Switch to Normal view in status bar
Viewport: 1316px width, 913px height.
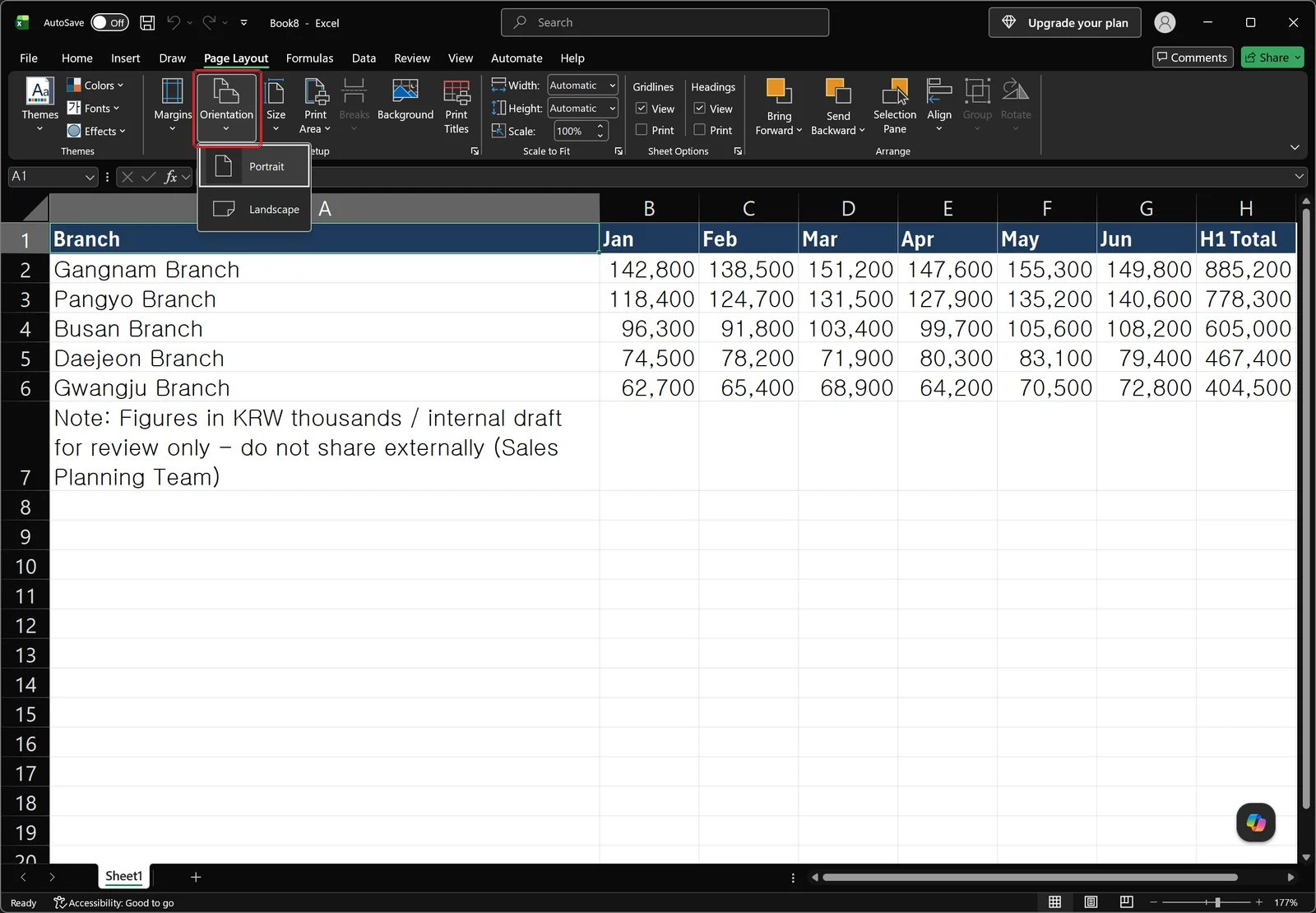click(1054, 902)
